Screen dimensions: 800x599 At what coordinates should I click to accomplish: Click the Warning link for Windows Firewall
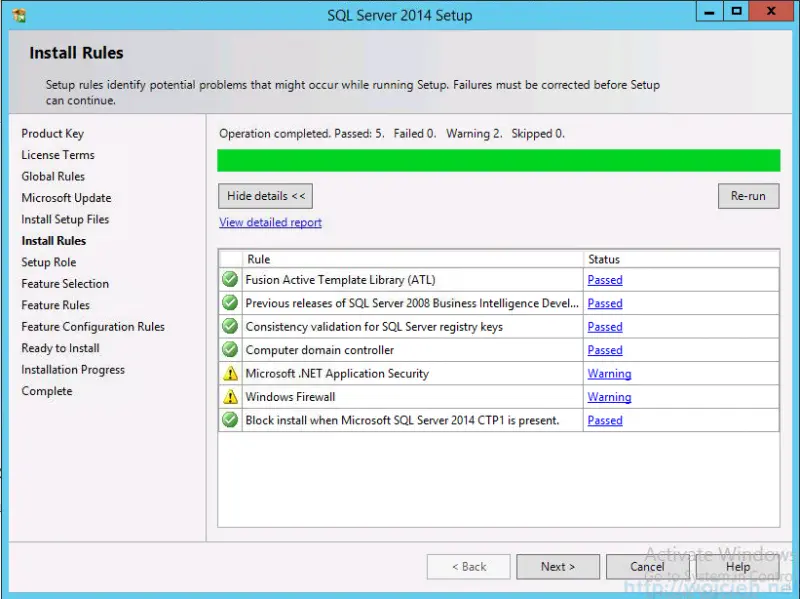(x=609, y=397)
